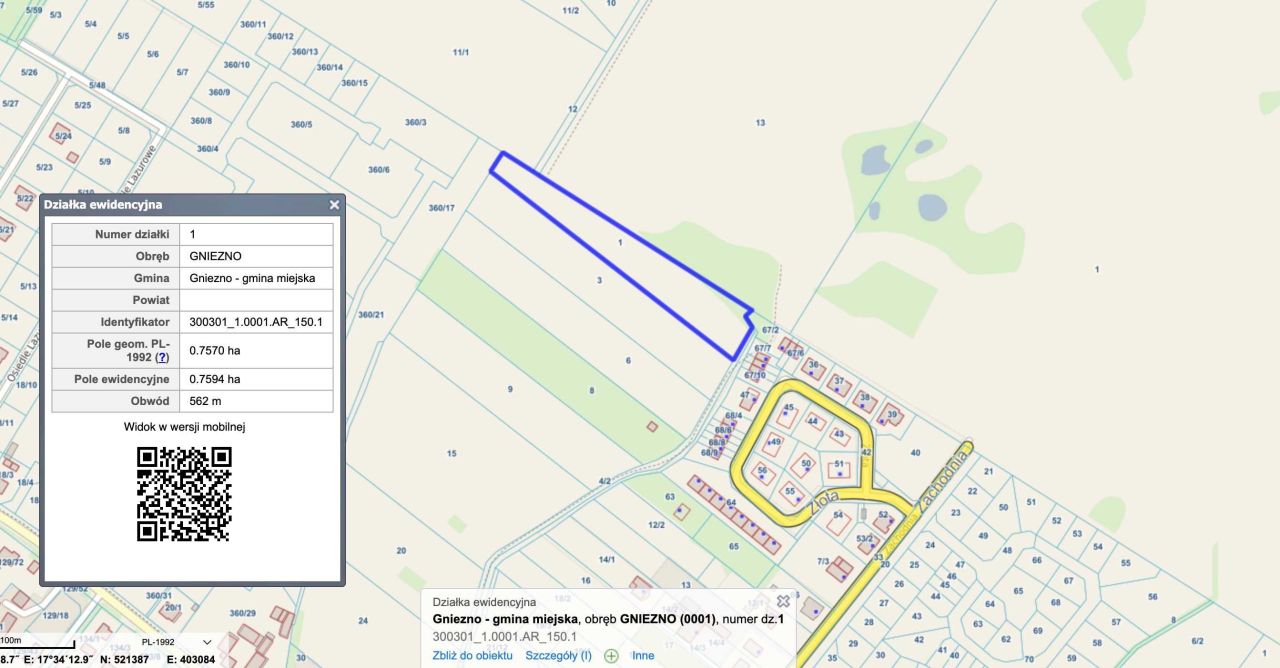The height and width of the screenshot is (668, 1280).
Task: Select the 0.7594 ha value cell
Action: coord(256,379)
